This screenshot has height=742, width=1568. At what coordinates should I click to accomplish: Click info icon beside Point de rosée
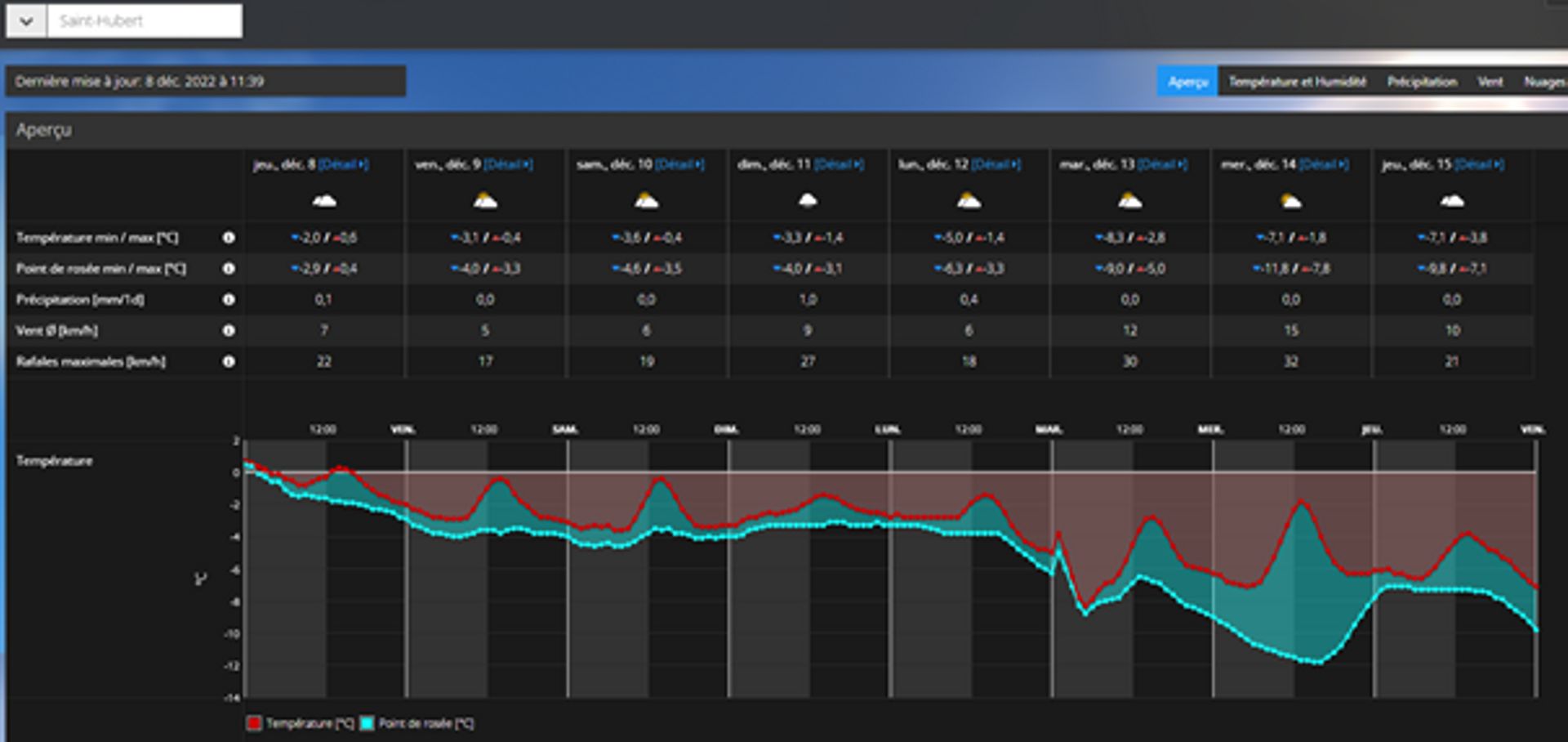(229, 269)
